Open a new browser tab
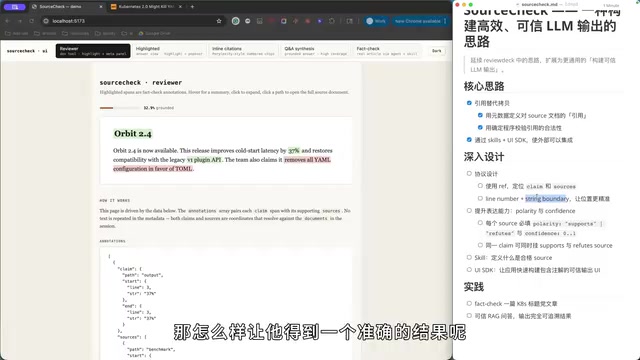The width and height of the screenshot is (640, 360). (x=192, y=7)
